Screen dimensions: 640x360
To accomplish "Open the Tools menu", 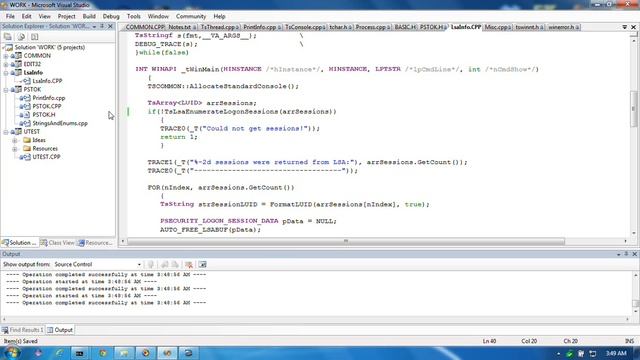I will pyautogui.click(x=133, y=16).
